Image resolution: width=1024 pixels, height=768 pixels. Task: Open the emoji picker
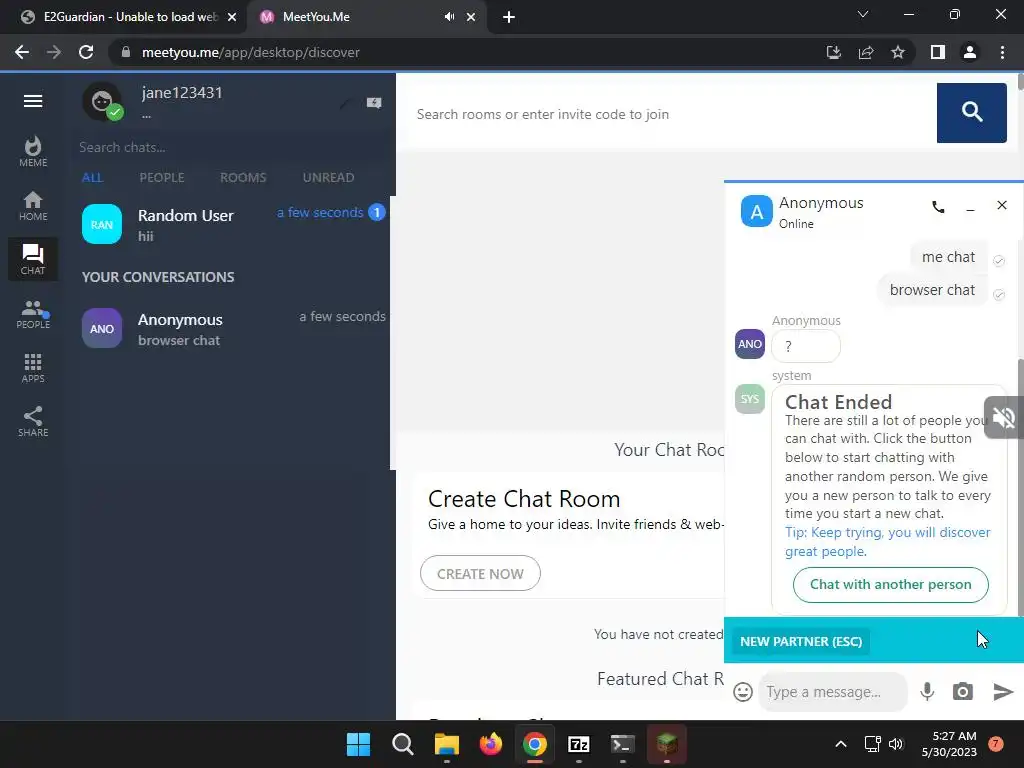coord(743,692)
